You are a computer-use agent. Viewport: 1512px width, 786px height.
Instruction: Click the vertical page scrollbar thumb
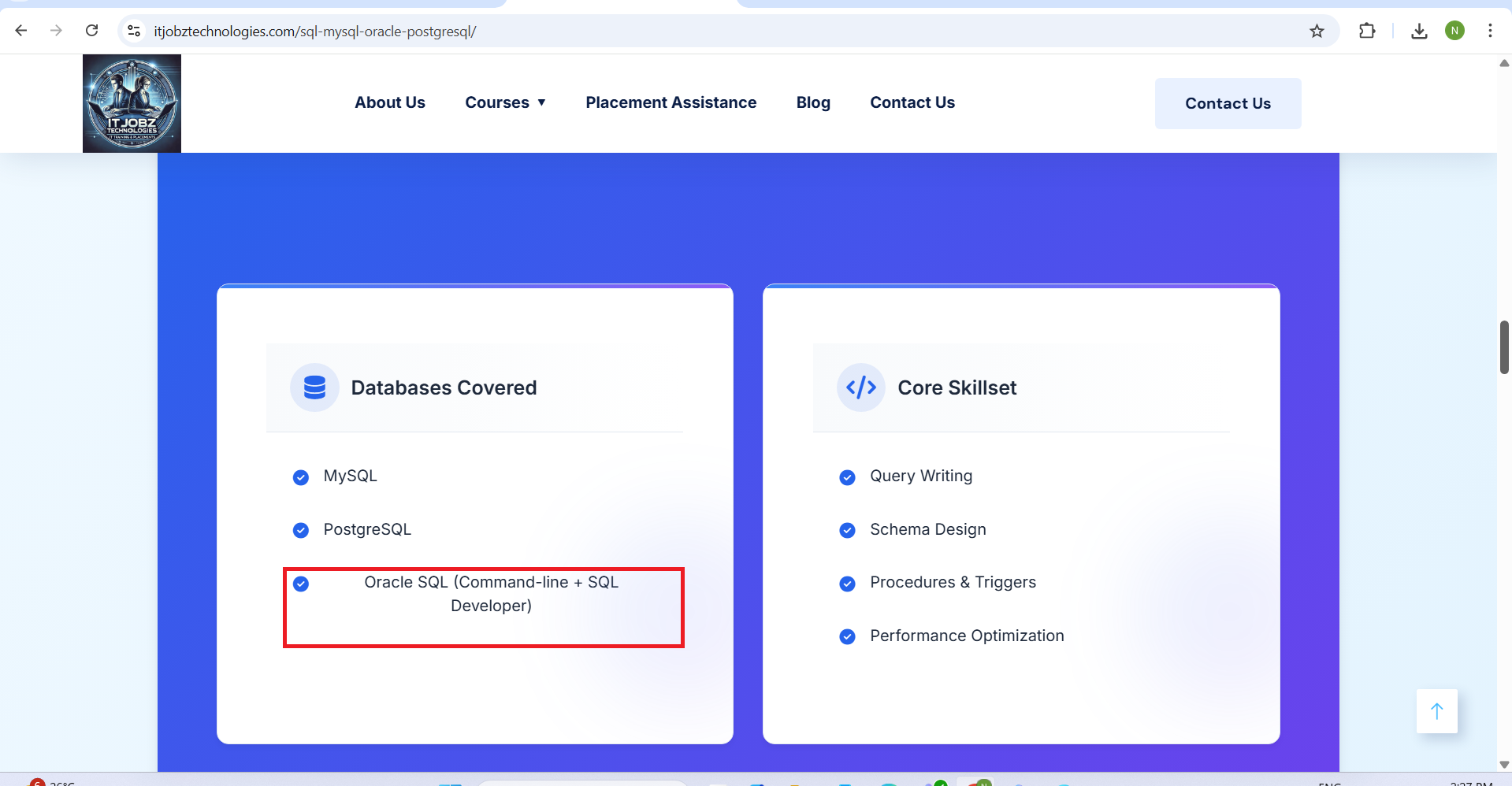coord(1504,347)
